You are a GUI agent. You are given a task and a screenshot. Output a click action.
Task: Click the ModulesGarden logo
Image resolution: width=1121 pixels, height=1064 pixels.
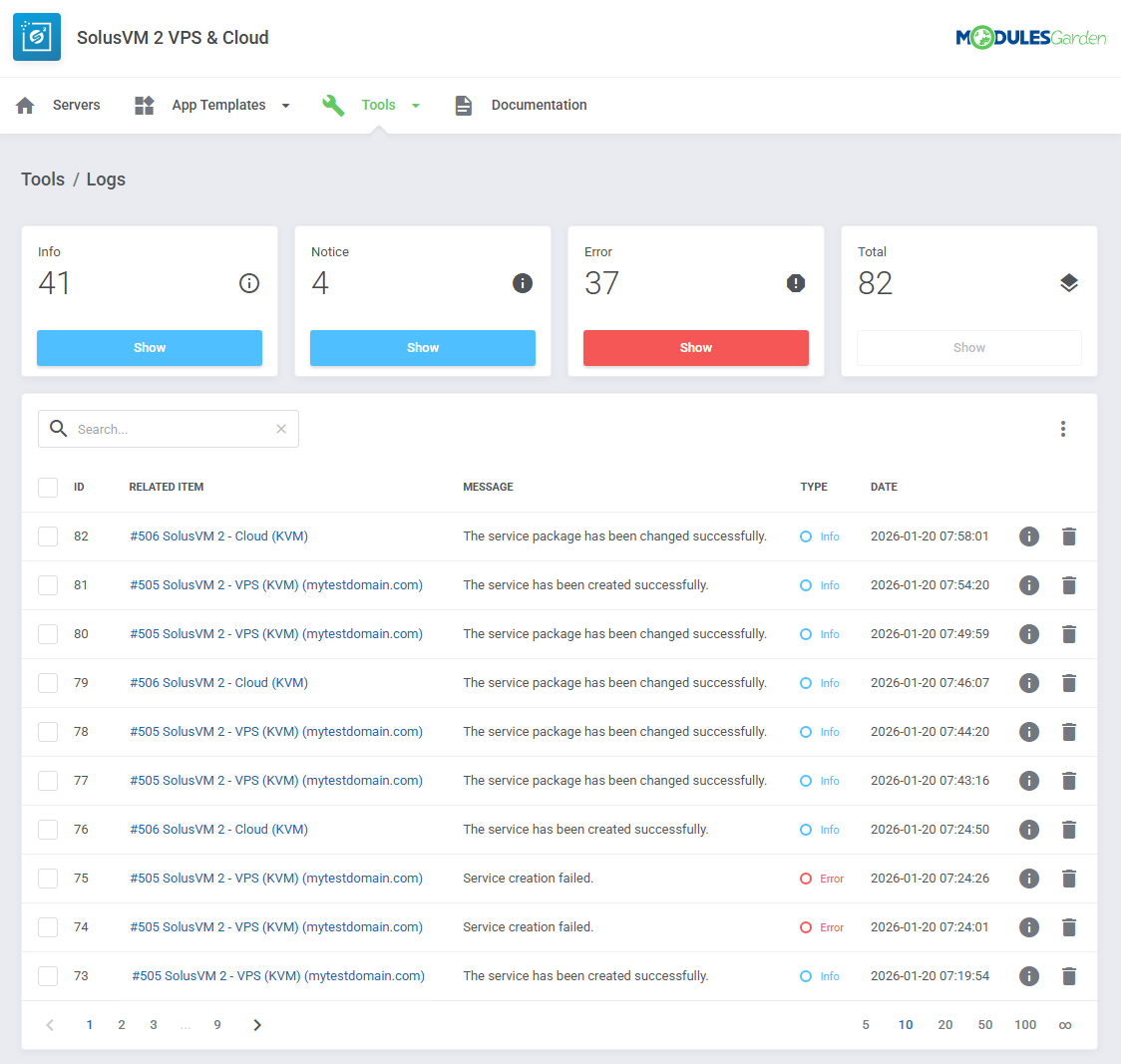pyautogui.click(x=1030, y=38)
